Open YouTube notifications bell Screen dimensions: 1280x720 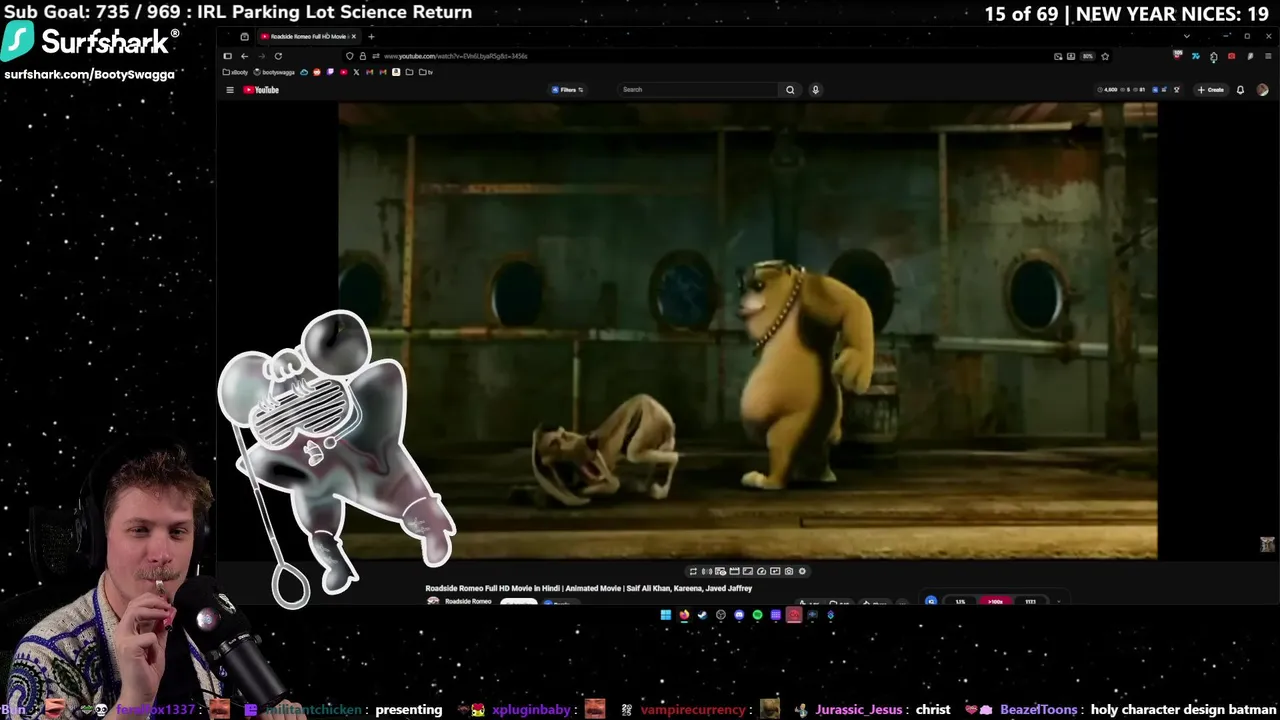pos(1240,90)
